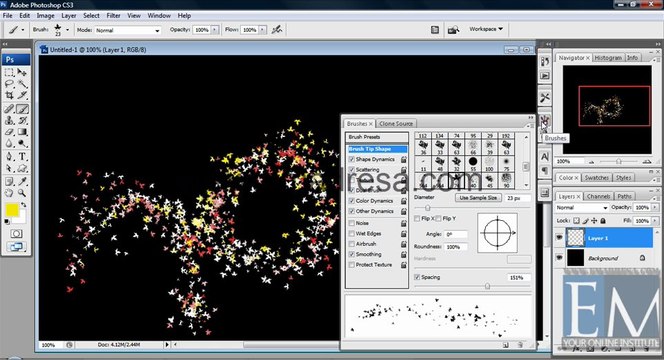Select the Dodge tool
This screenshot has width=664, height=360.
pos(22,144)
